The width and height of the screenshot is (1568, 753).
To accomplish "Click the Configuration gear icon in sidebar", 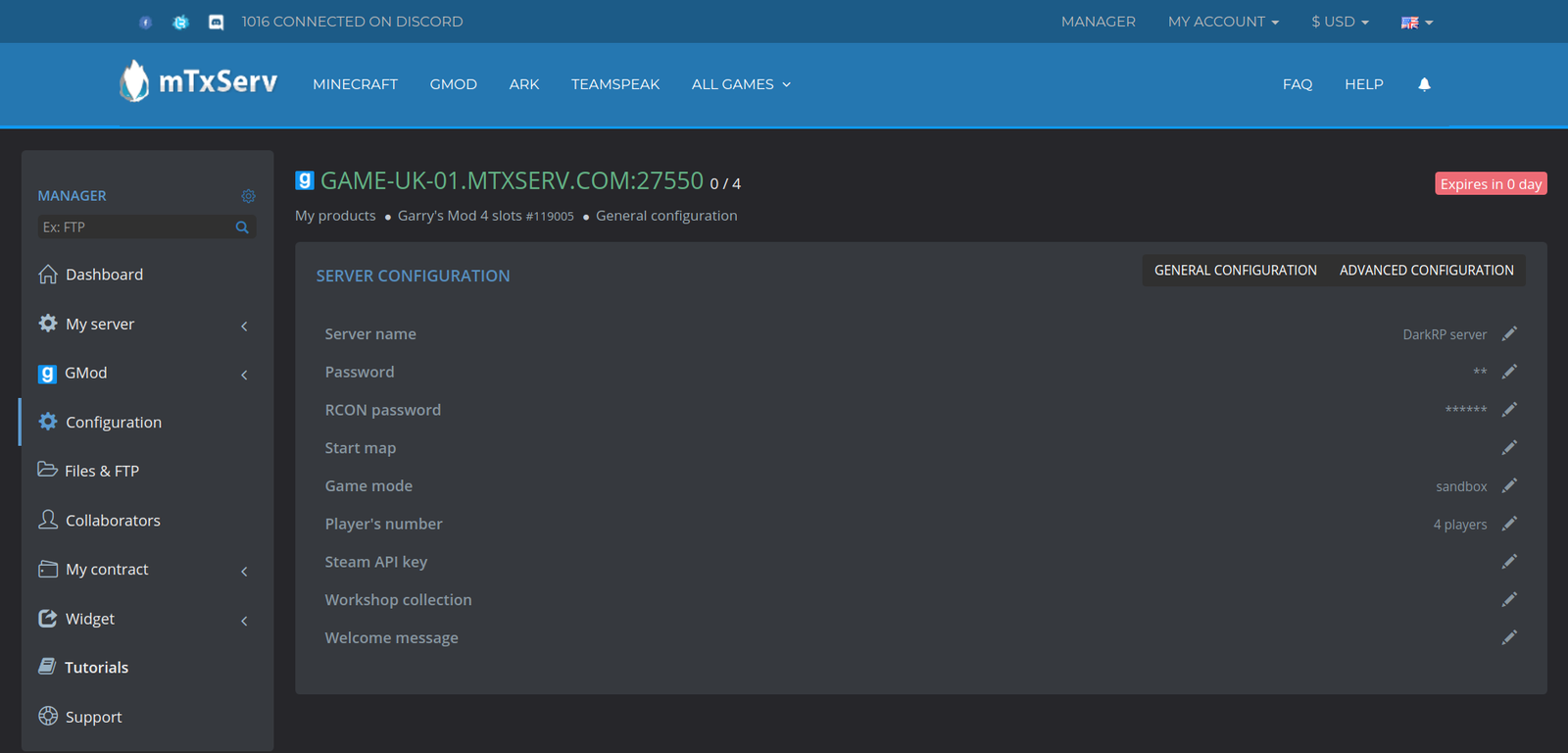I will 47,422.
